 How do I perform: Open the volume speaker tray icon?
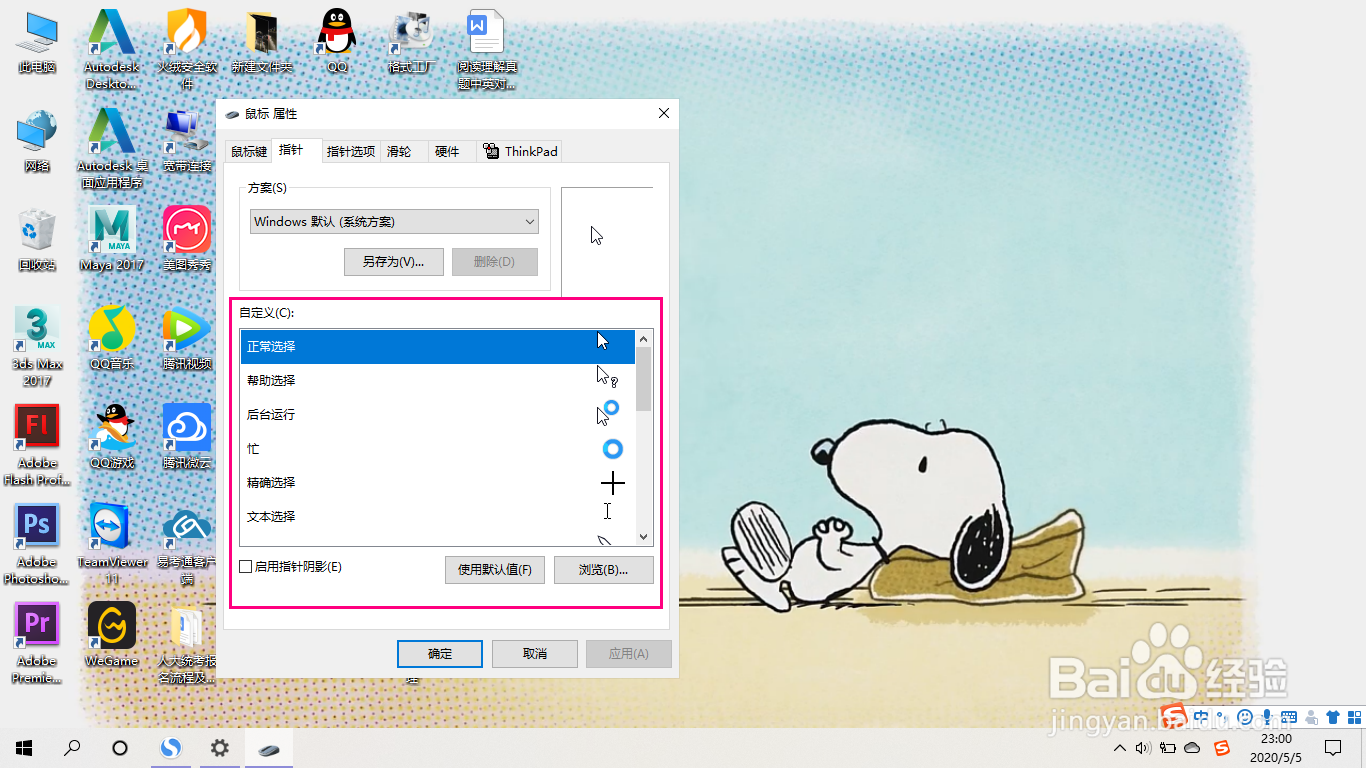coord(1144,748)
